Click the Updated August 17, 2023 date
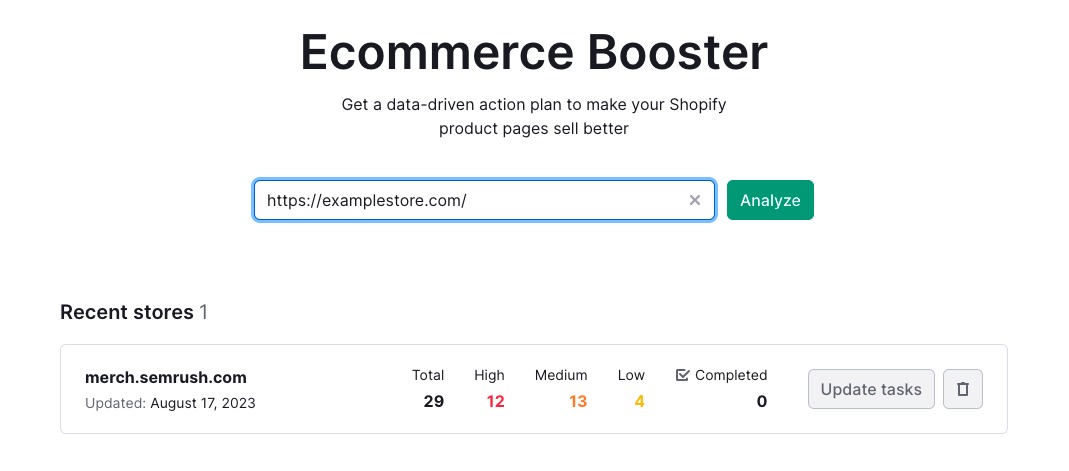 [203, 403]
